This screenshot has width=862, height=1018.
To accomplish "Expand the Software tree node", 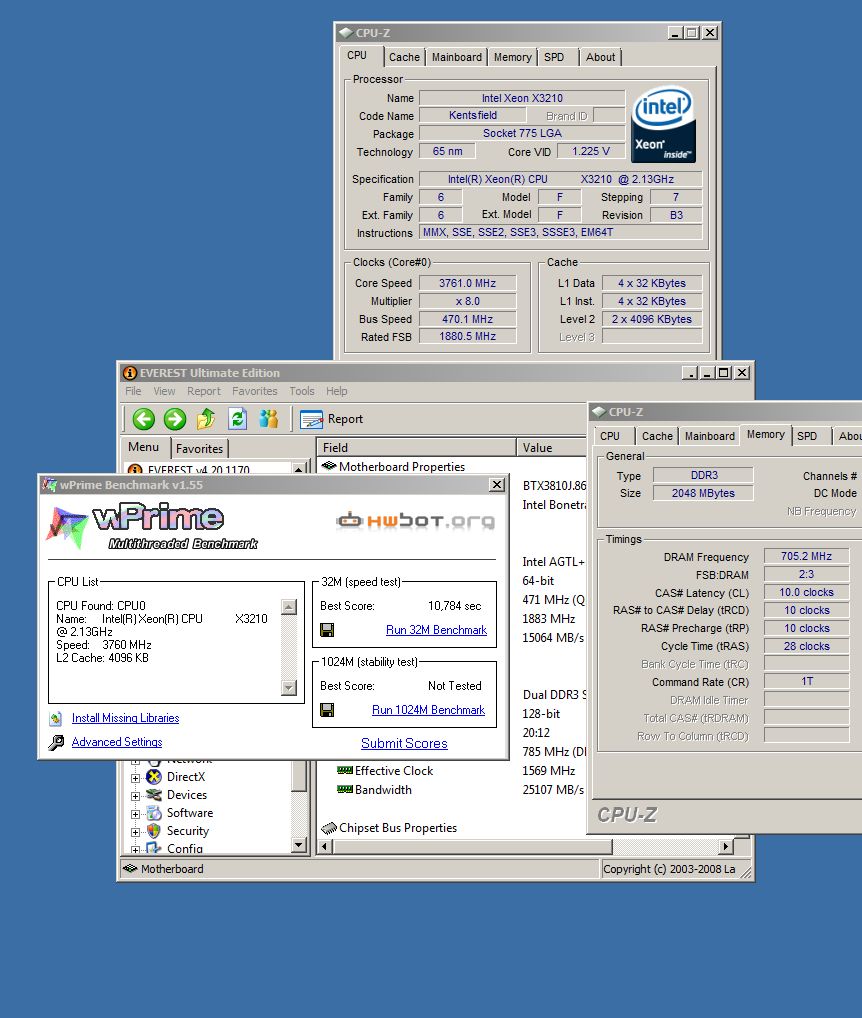I will pyautogui.click(x=135, y=814).
